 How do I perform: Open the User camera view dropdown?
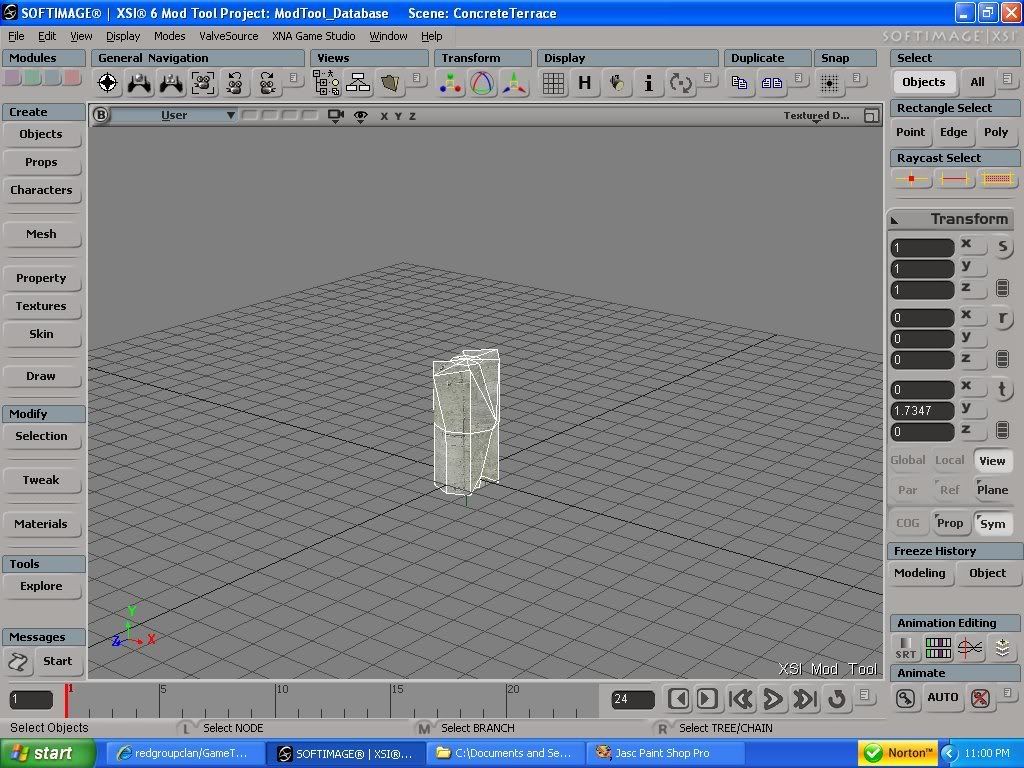(174, 116)
